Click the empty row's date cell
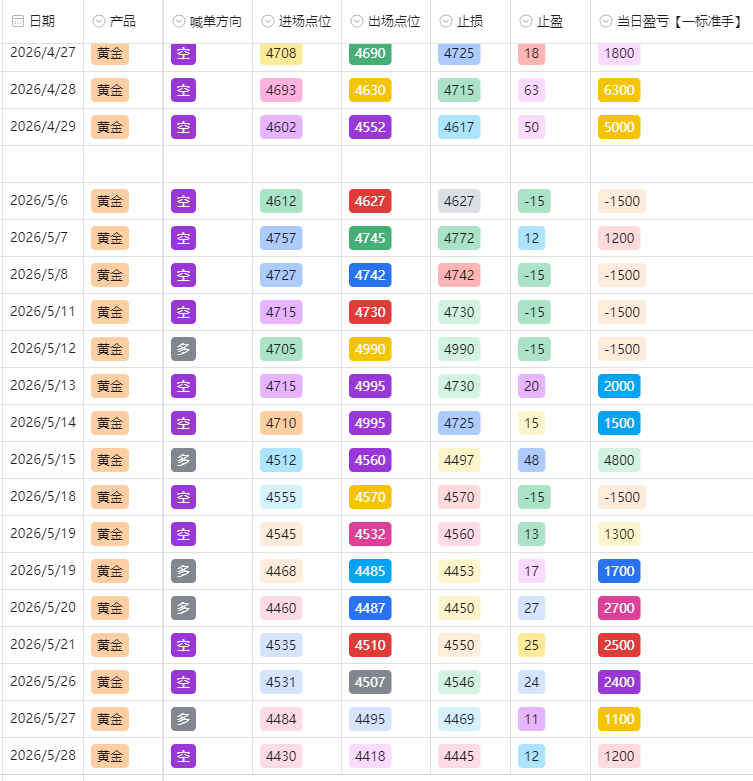Viewport: 753px width, 781px height. 43,164
